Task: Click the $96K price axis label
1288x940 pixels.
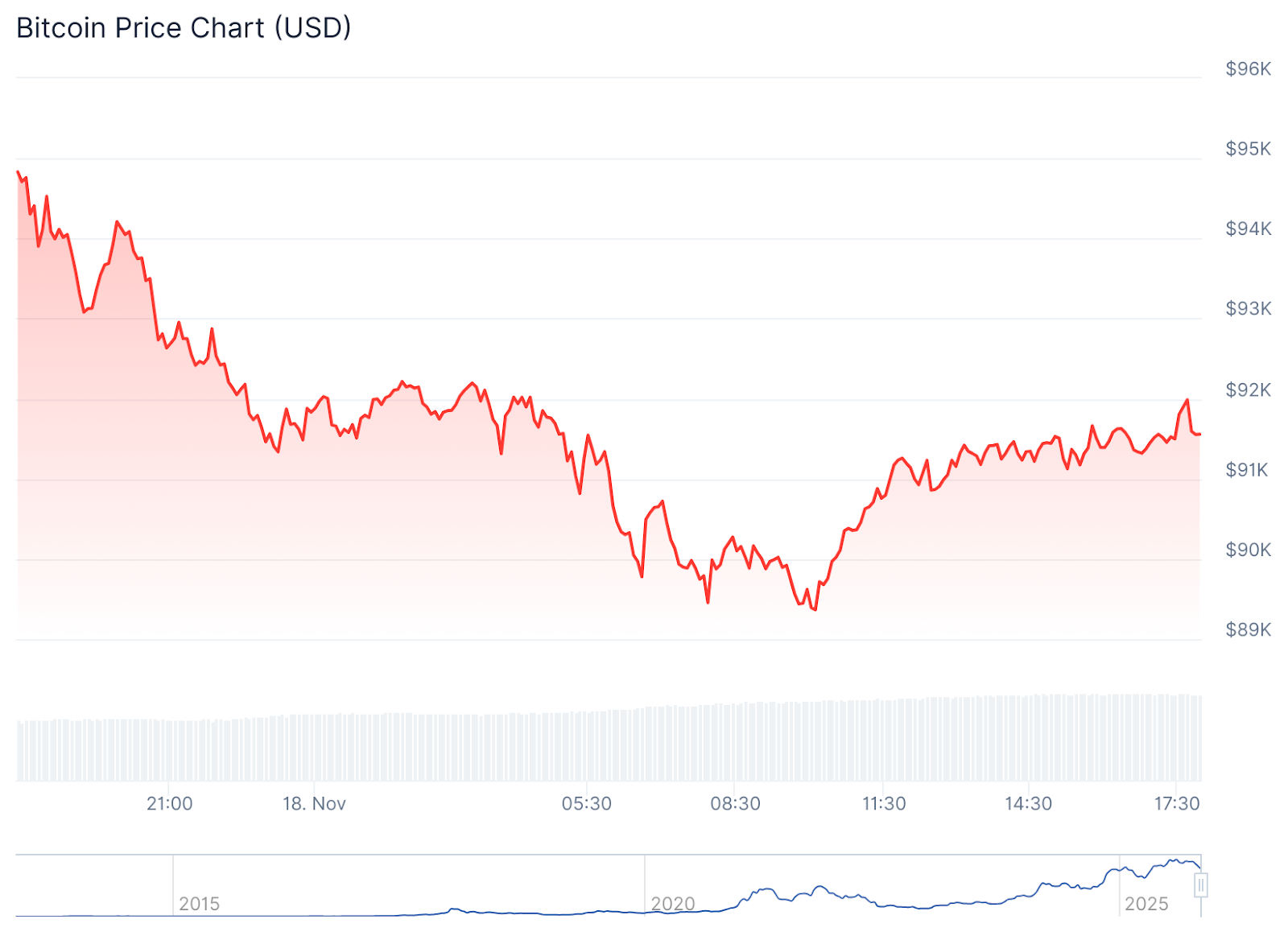Action: (x=1248, y=69)
